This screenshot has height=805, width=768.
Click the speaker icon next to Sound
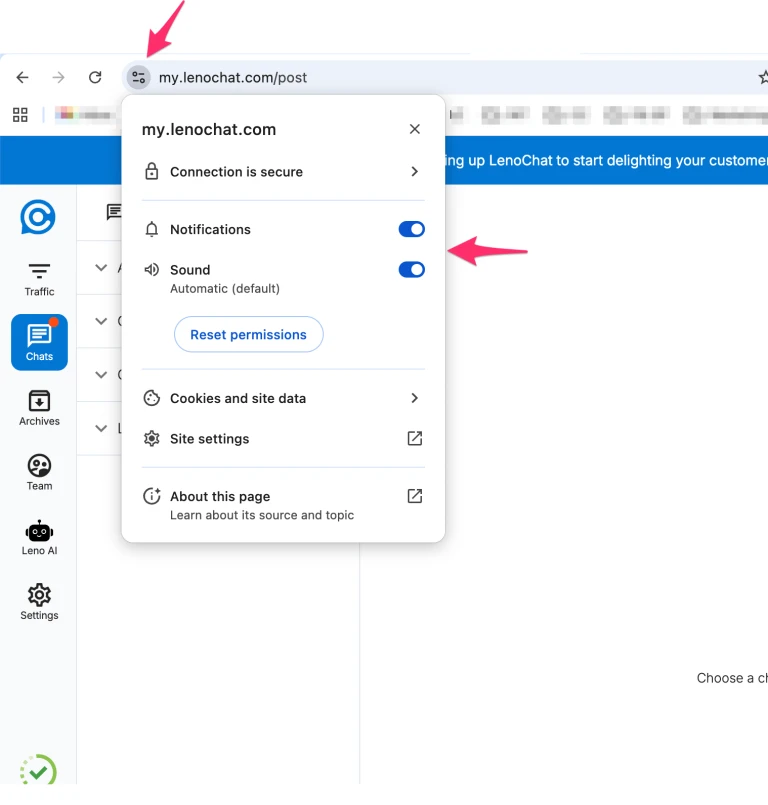151,270
